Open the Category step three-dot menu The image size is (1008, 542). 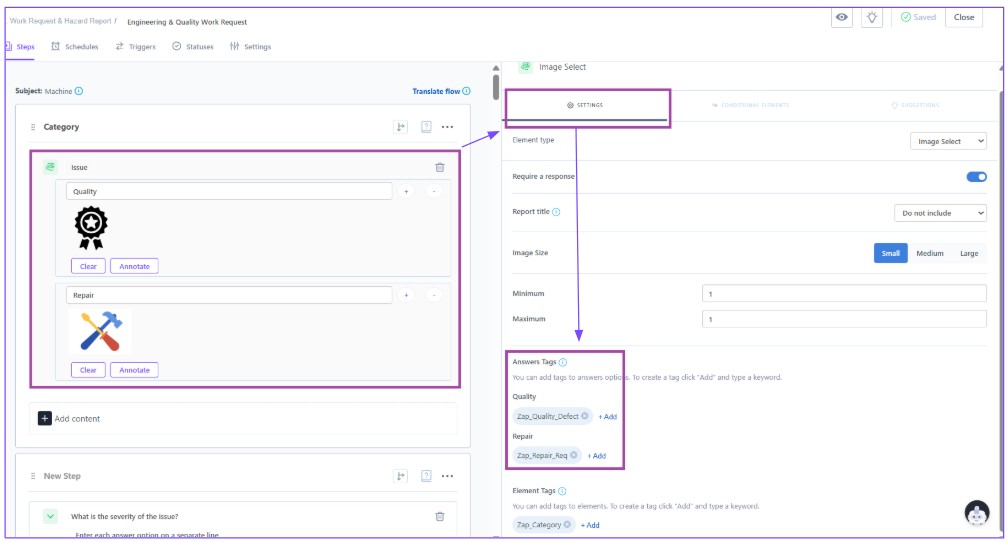(448, 127)
